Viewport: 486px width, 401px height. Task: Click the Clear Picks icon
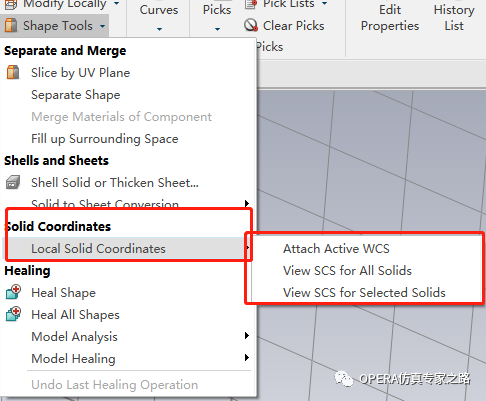coord(251,25)
